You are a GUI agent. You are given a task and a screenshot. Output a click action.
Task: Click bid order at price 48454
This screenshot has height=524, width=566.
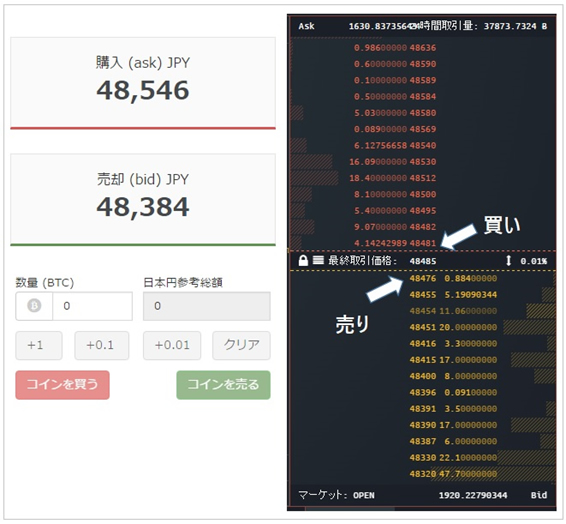pos(453,311)
